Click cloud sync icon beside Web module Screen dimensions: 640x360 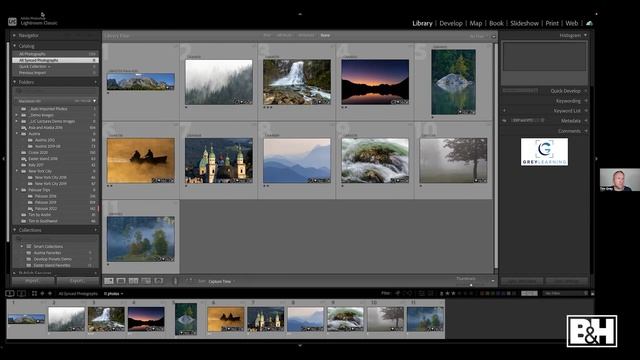pos(589,23)
